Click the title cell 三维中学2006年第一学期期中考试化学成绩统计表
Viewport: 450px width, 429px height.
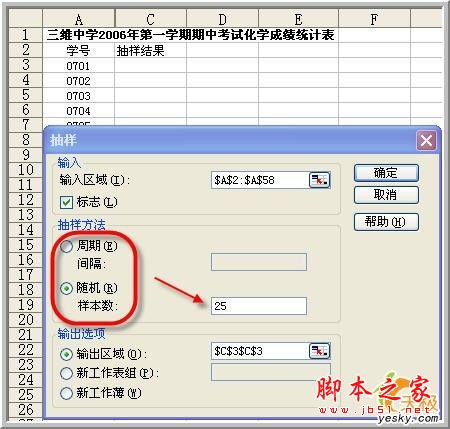pos(190,35)
